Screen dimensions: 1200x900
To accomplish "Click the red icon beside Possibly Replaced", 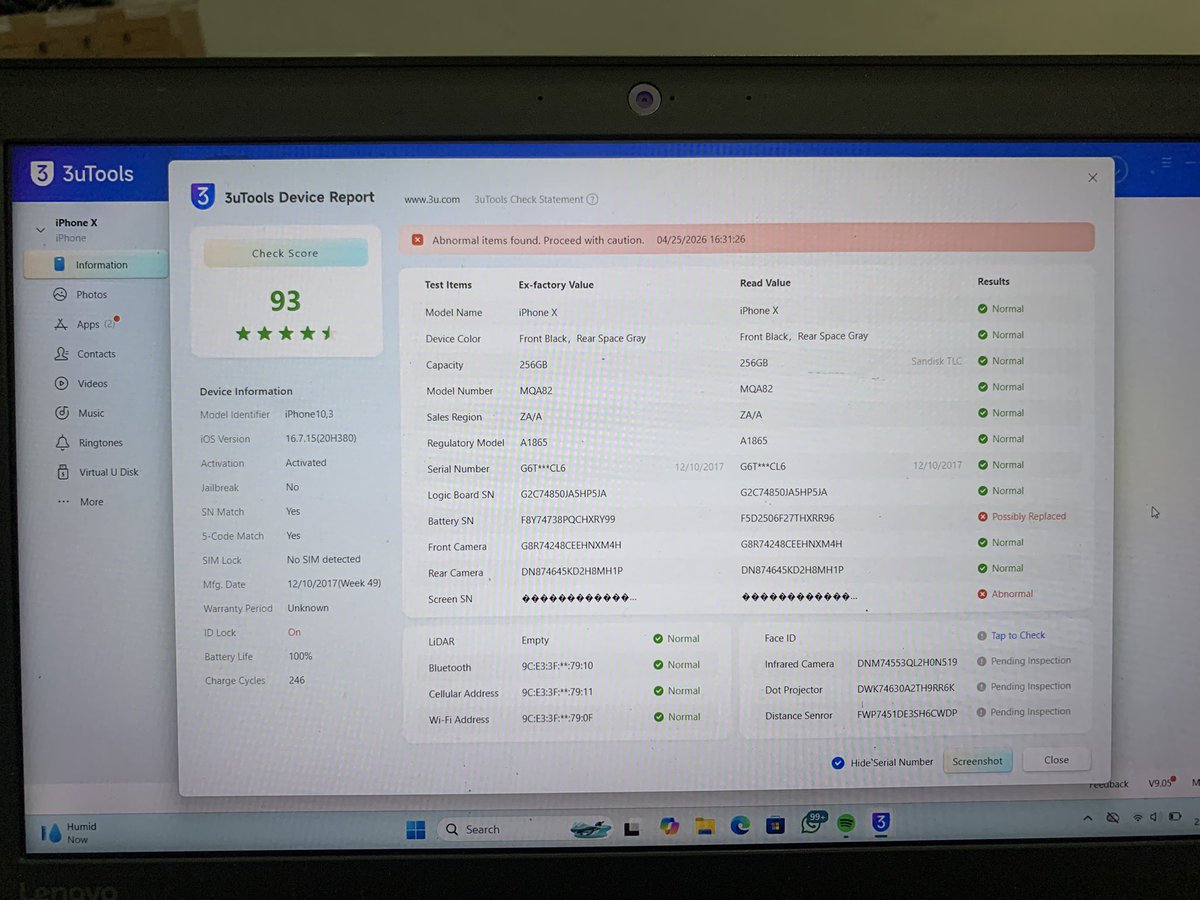I will pyautogui.click(x=983, y=517).
